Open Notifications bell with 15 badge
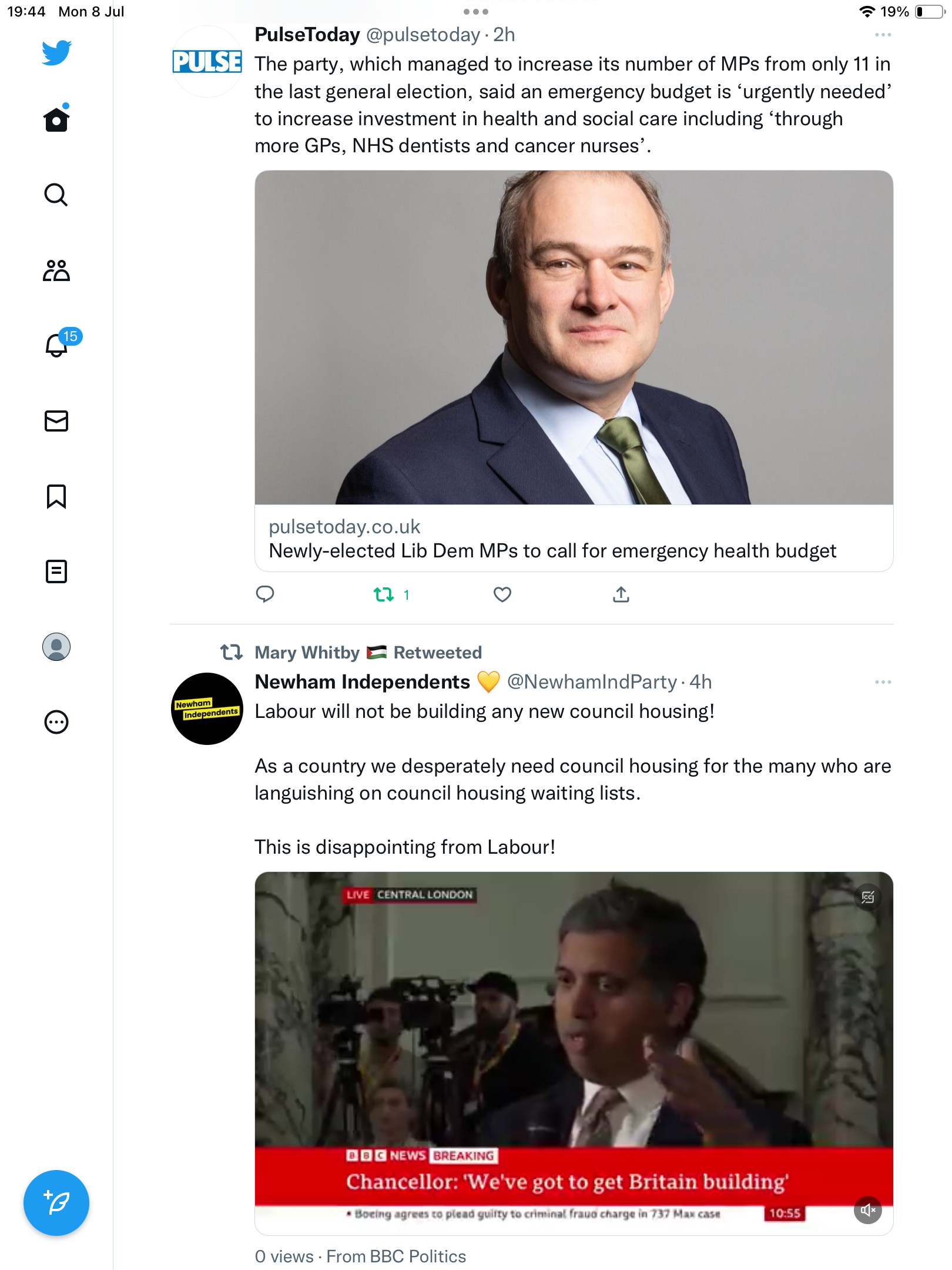Image resolution: width=952 pixels, height=1270 pixels. 58,345
